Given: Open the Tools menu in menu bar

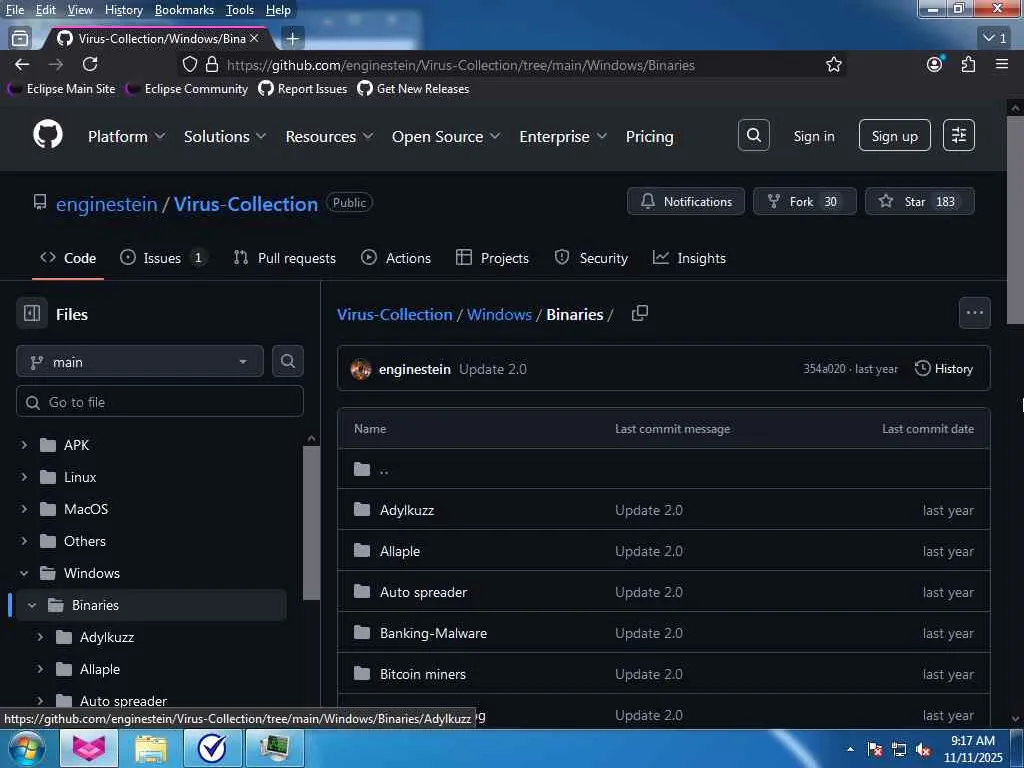Looking at the screenshot, I should point(240,10).
